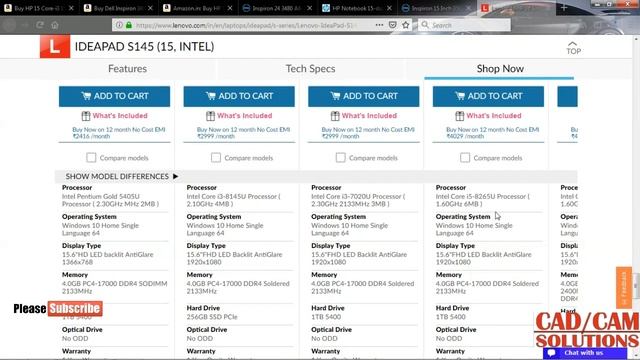Screen dimensions: 640x360
Task: Click No Cost EMI ₹4029/month link
Action: tap(493, 133)
